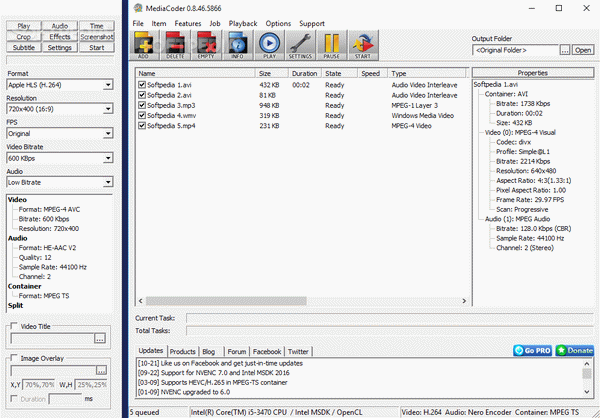Click the updates log scroll-down arrow
This screenshot has width=600, height=418.
(x=587, y=392)
